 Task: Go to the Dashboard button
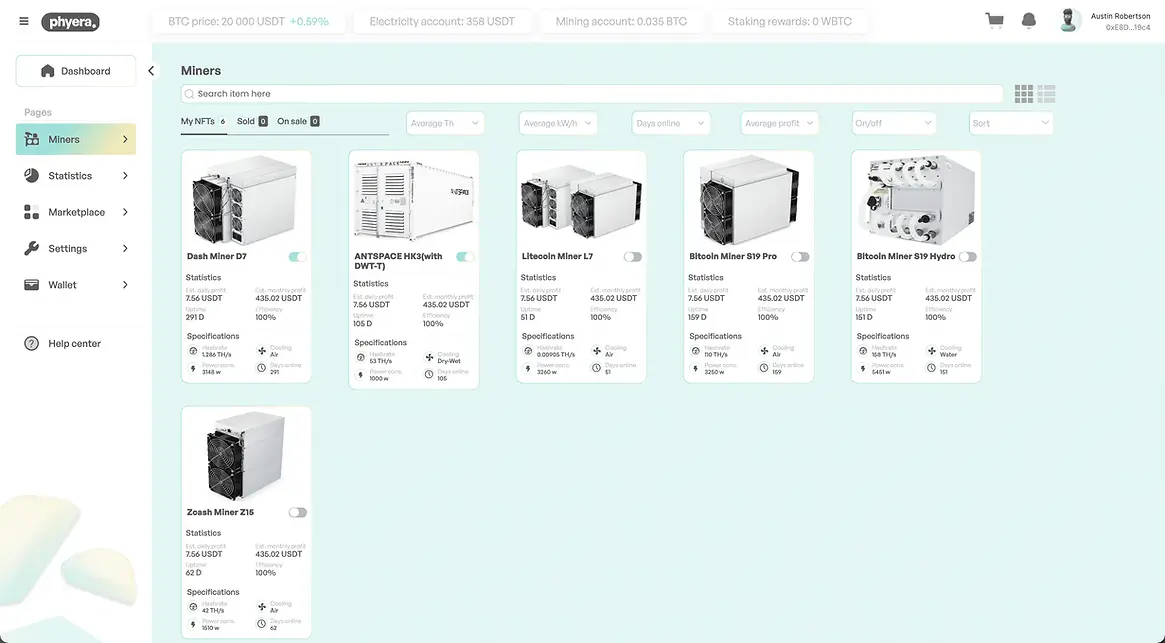click(76, 71)
